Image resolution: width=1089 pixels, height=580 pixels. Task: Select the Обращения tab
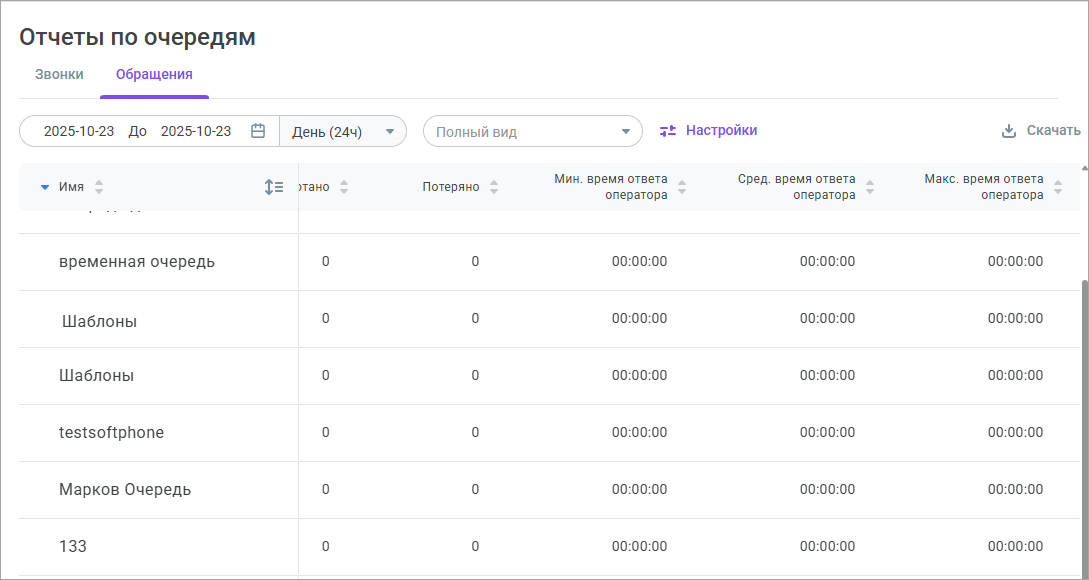click(x=154, y=74)
